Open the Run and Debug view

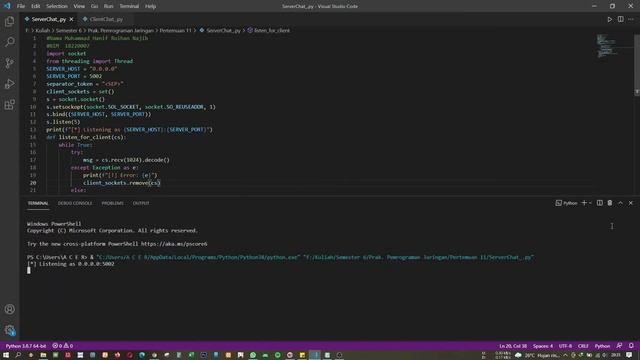tap(9, 84)
